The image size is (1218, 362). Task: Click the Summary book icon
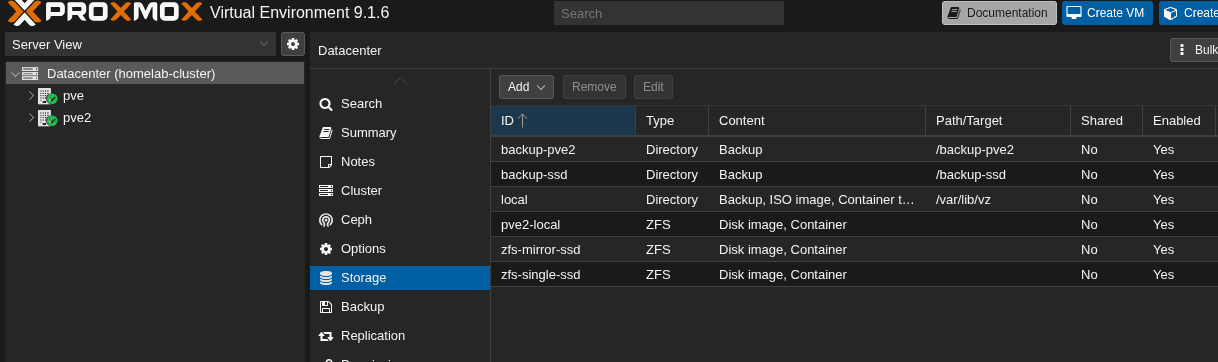(x=325, y=133)
